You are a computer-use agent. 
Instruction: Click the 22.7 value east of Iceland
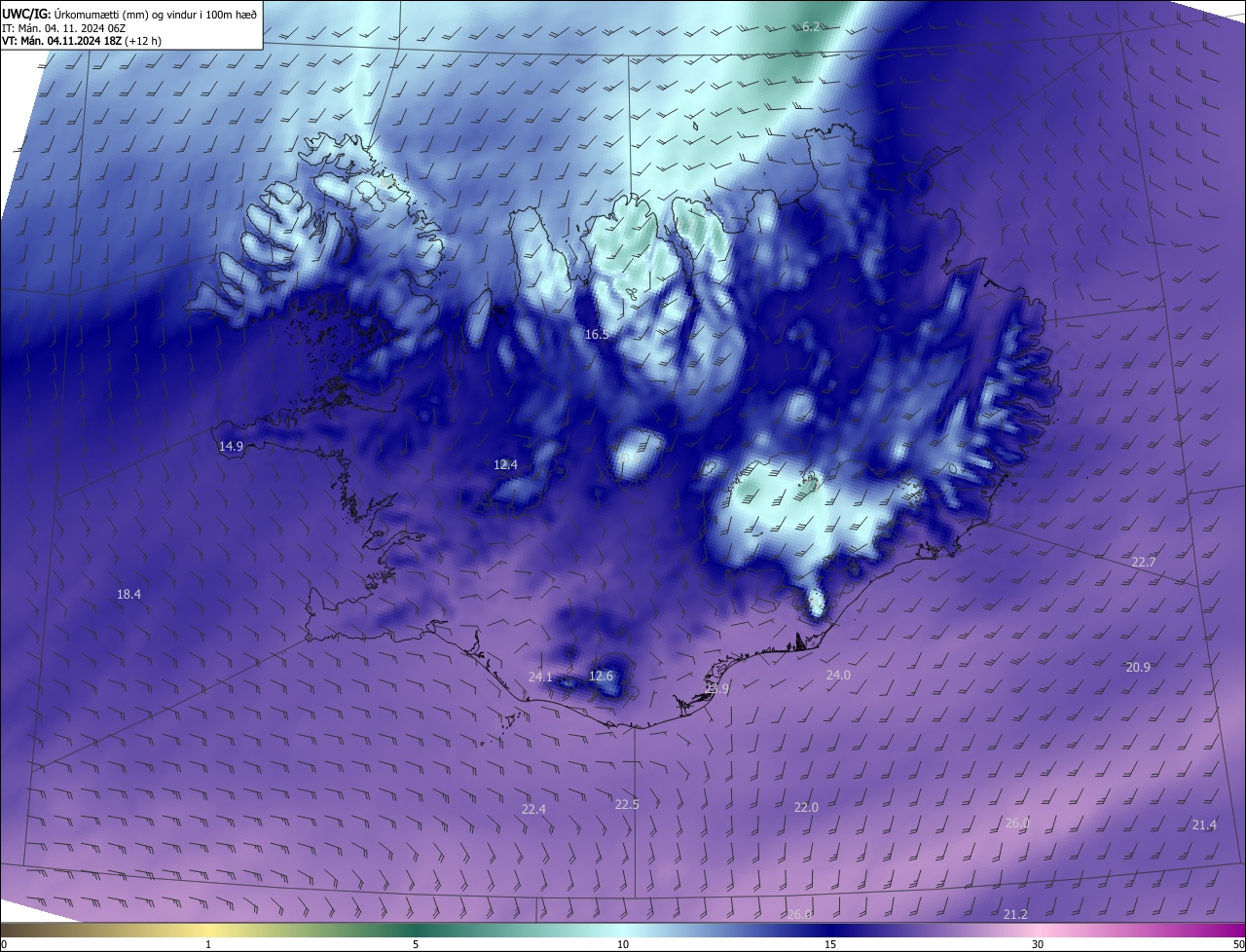point(1143,563)
